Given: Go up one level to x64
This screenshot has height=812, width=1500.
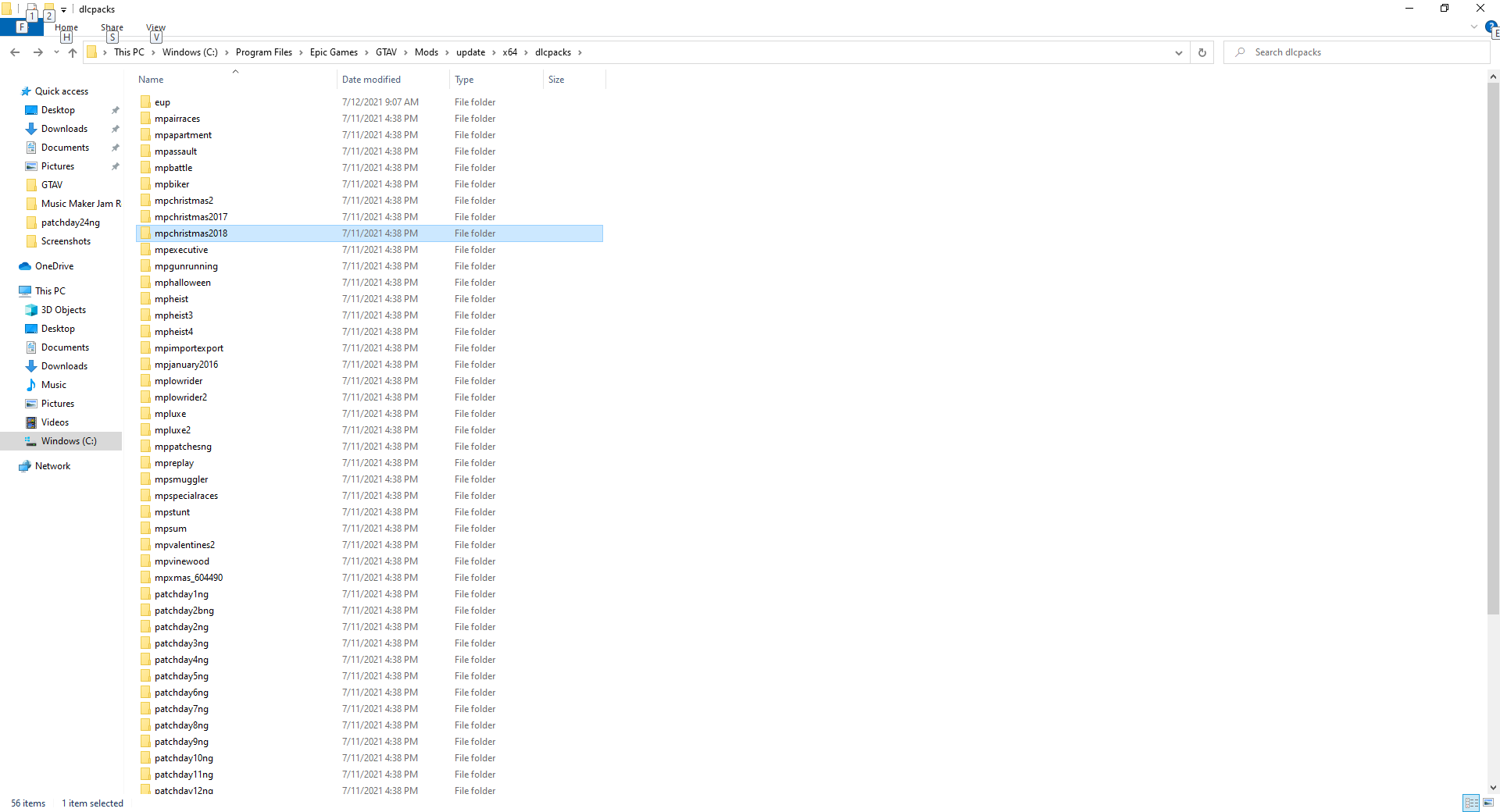Looking at the screenshot, I should pyautogui.click(x=73, y=52).
